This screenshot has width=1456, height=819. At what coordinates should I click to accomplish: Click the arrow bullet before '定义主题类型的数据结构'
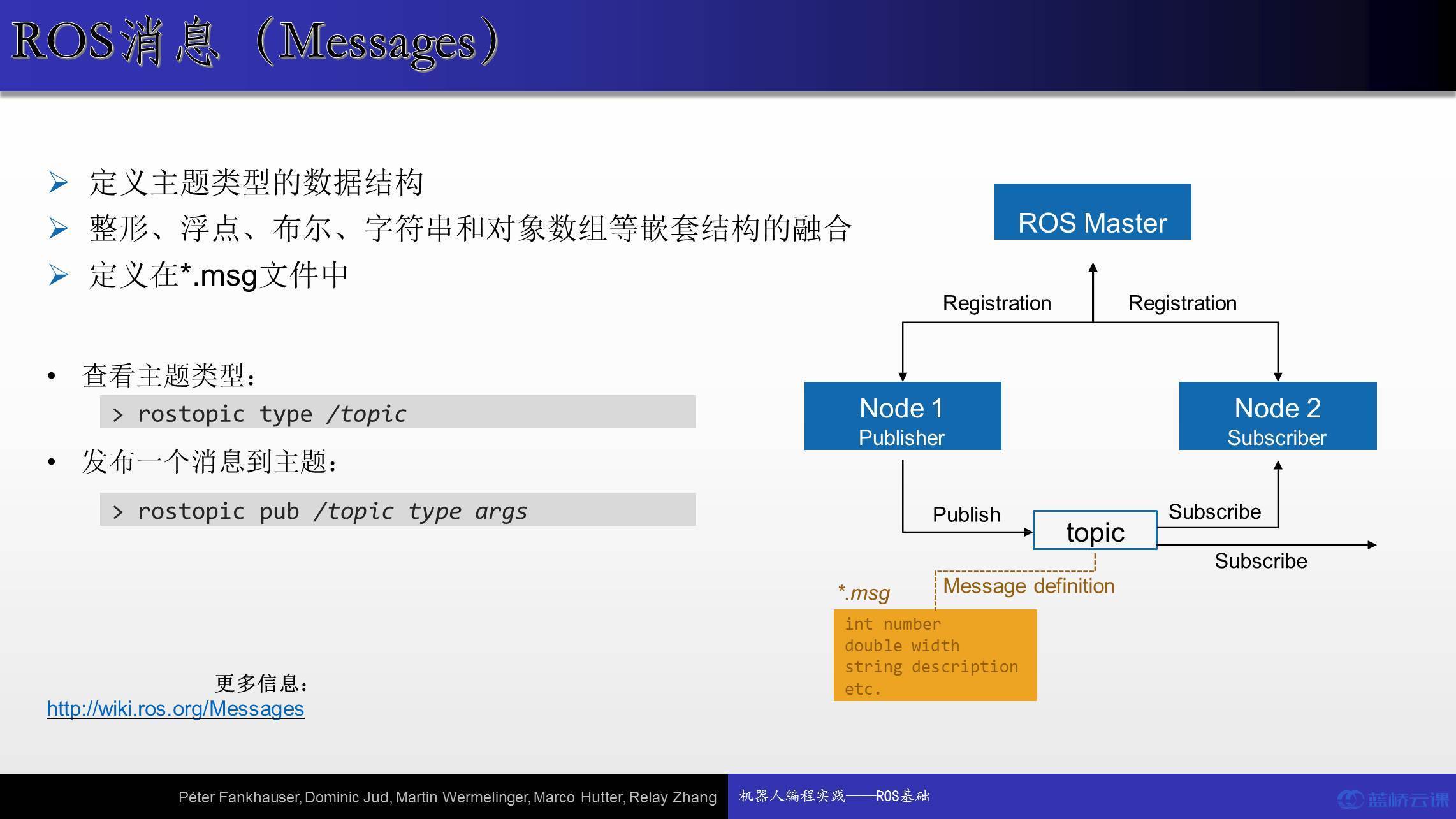pyautogui.click(x=58, y=183)
